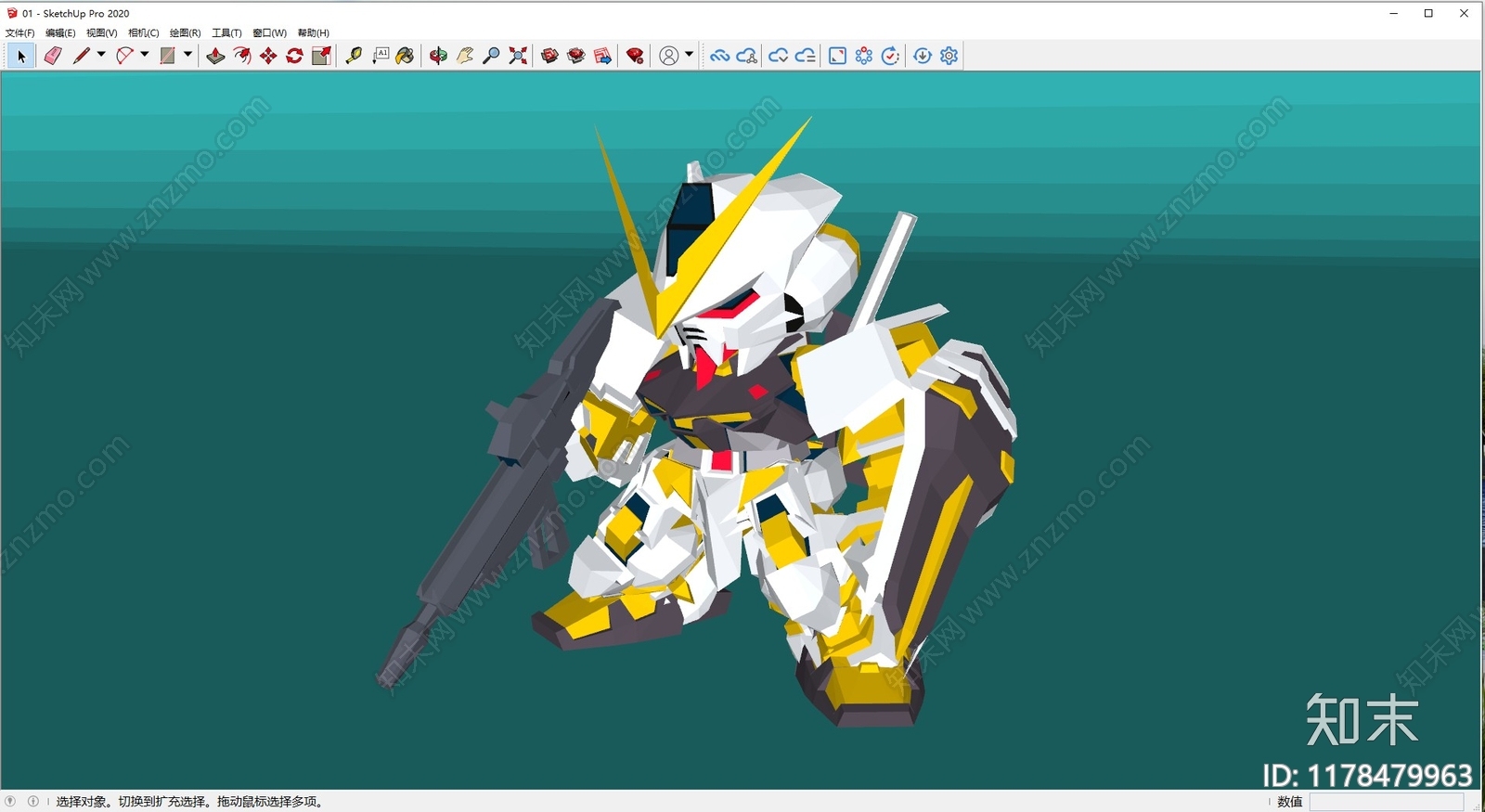Open the 相机(C) menu
Image resolution: width=1485 pixels, height=812 pixels.
pos(143,32)
